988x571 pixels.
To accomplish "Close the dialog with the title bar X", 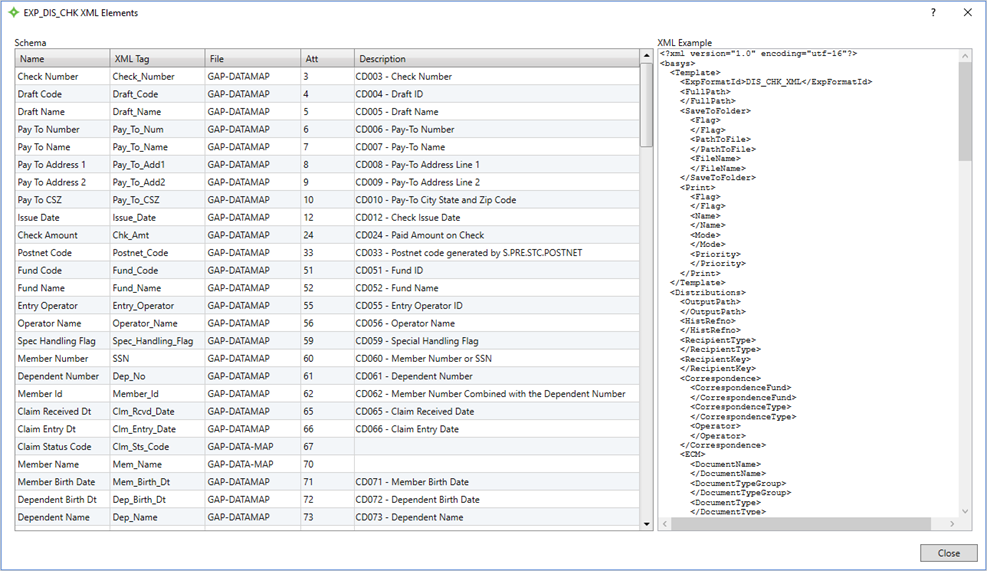I will pyautogui.click(x=967, y=13).
